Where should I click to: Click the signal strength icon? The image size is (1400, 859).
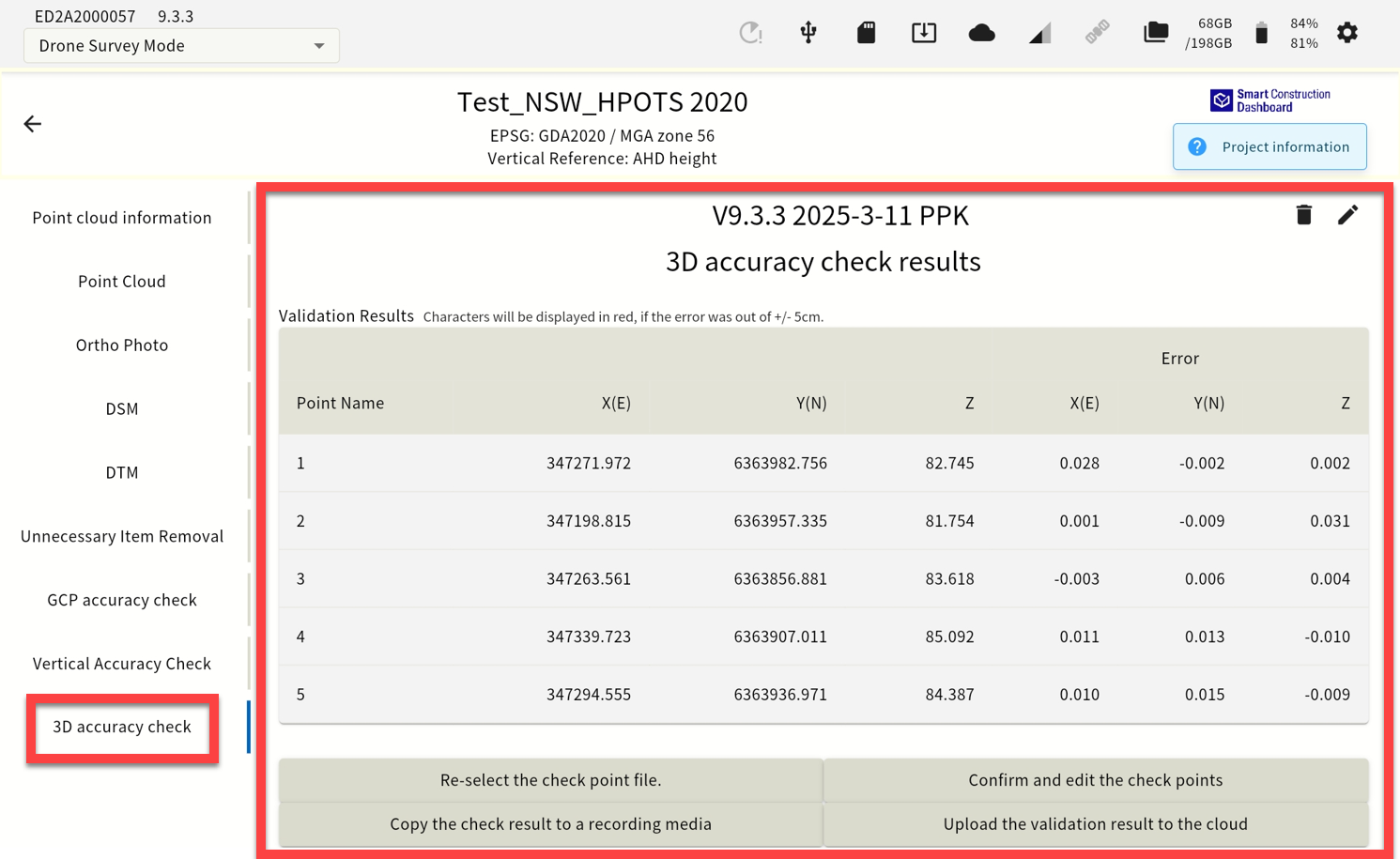1039,33
